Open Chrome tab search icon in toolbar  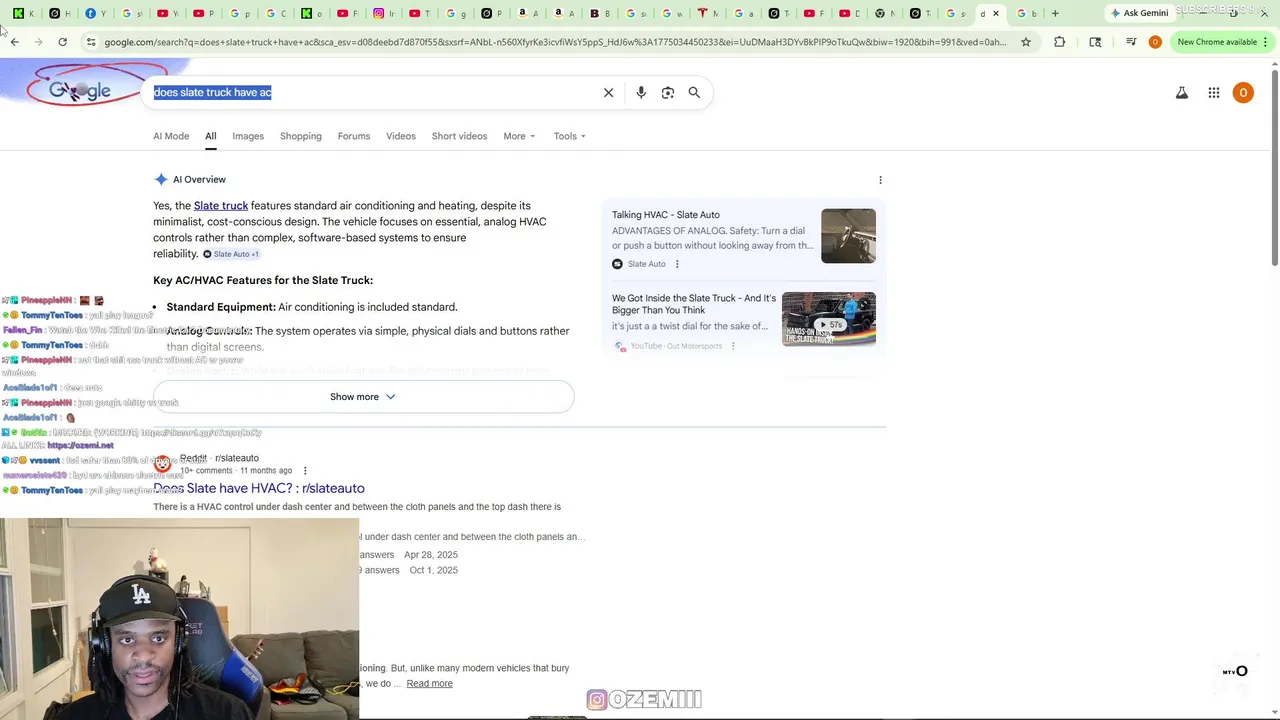[x=1095, y=42]
